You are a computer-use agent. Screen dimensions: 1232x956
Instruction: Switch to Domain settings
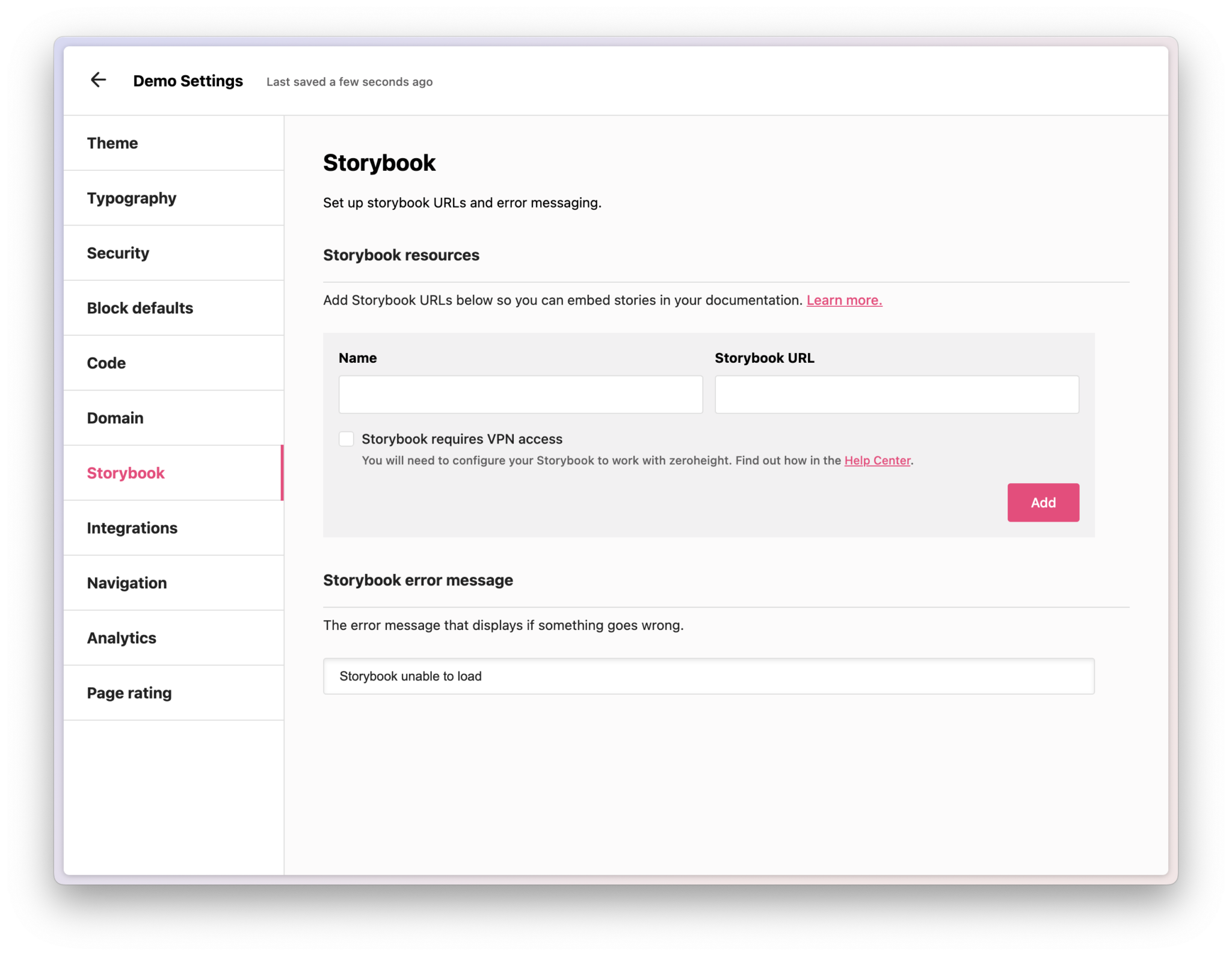pos(173,418)
